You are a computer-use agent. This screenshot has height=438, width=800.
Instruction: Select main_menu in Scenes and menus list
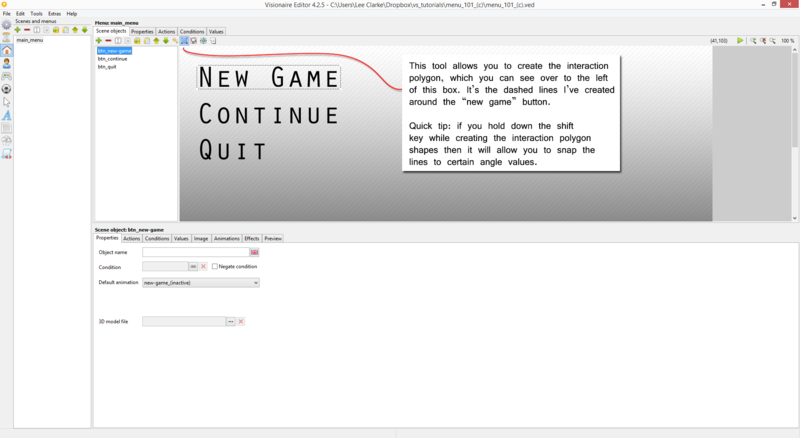(x=29, y=40)
